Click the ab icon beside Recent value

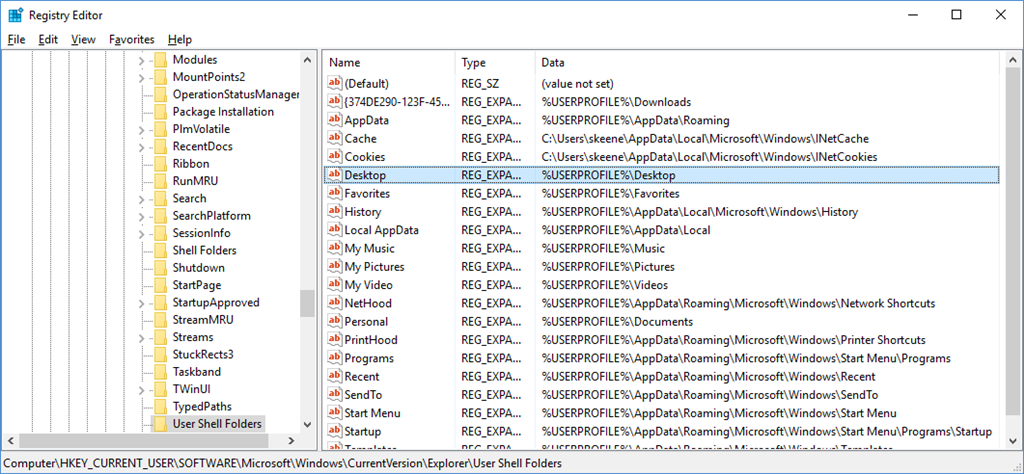[x=334, y=376]
